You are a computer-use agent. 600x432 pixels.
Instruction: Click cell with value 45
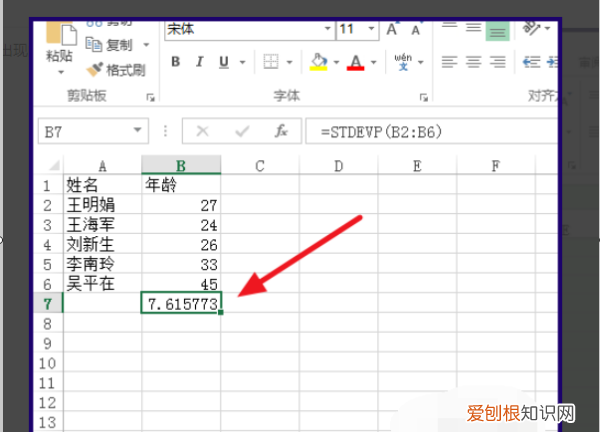click(x=181, y=284)
